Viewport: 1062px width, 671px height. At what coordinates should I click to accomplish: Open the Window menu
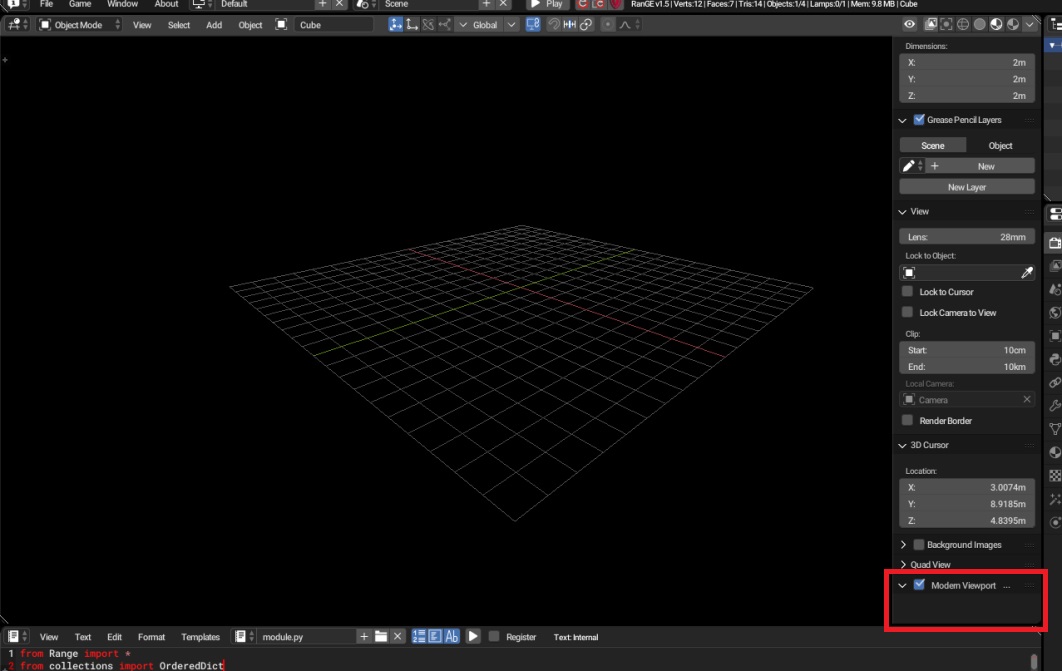point(123,4)
